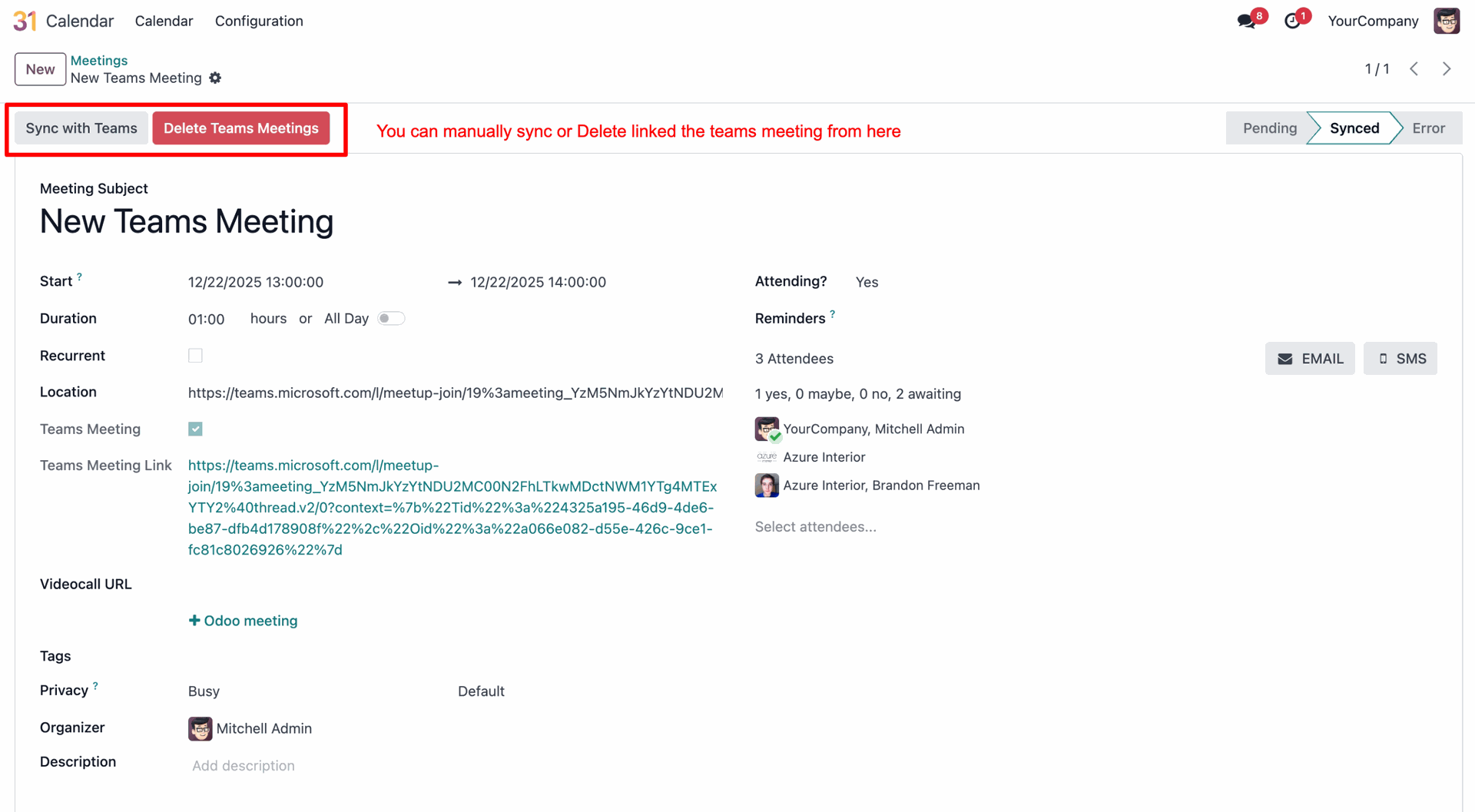
Task: Click Brandon Freeman attendee avatar
Action: [767, 486]
